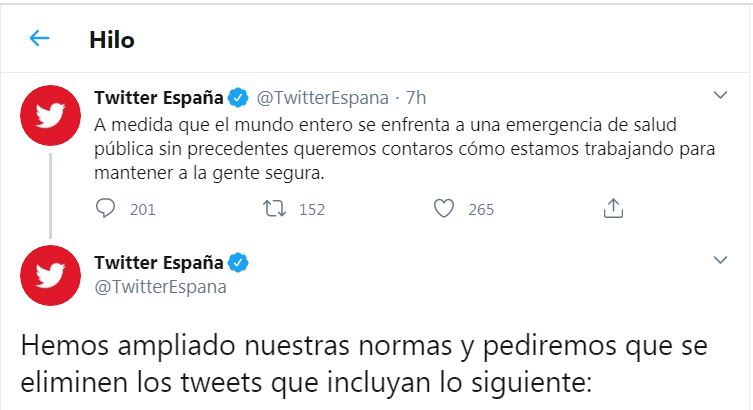Expand the second tweet's chevron menu
Image resolution: width=753 pixels, height=410 pixels.
click(720, 261)
